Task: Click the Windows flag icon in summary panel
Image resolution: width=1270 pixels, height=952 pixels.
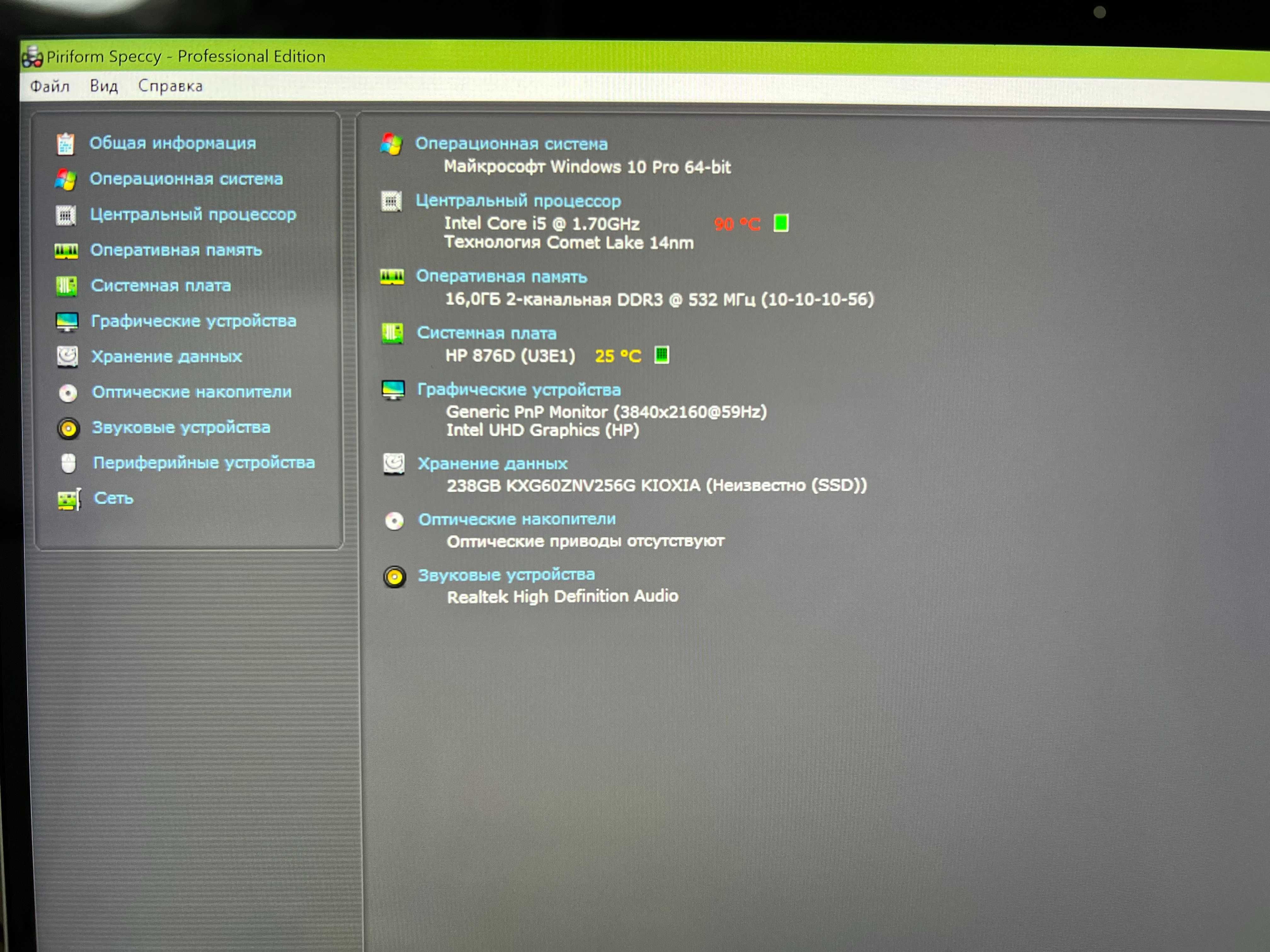Action: [392, 144]
